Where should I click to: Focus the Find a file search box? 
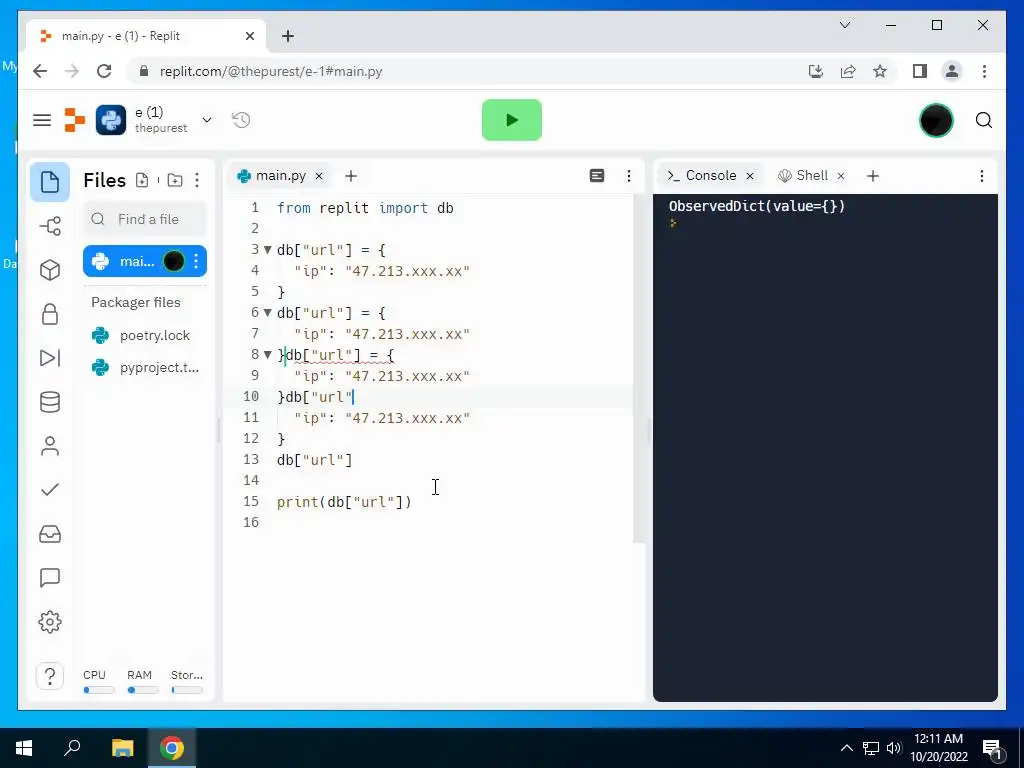(x=145, y=219)
